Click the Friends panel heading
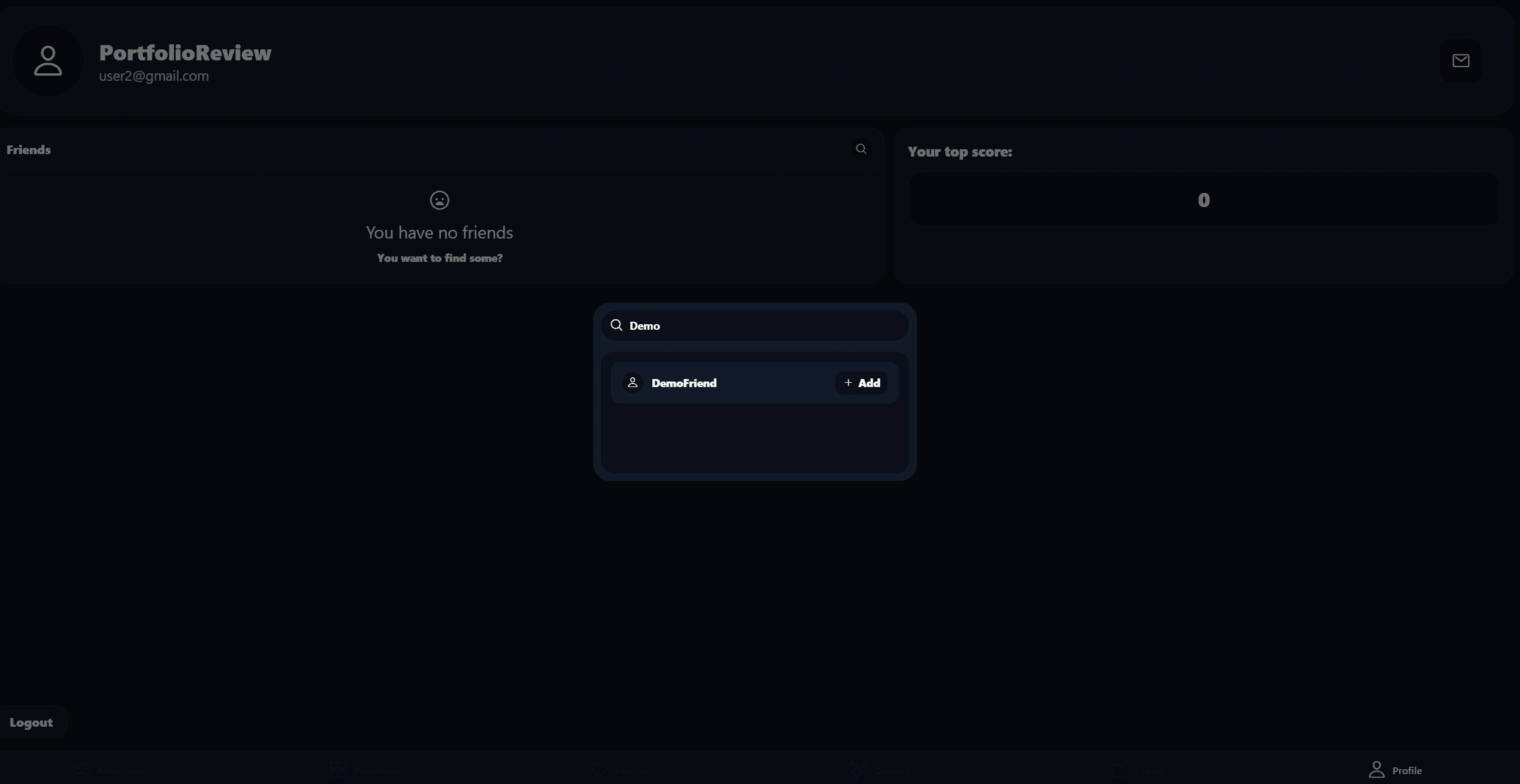The width and height of the screenshot is (1520, 784). click(28, 150)
